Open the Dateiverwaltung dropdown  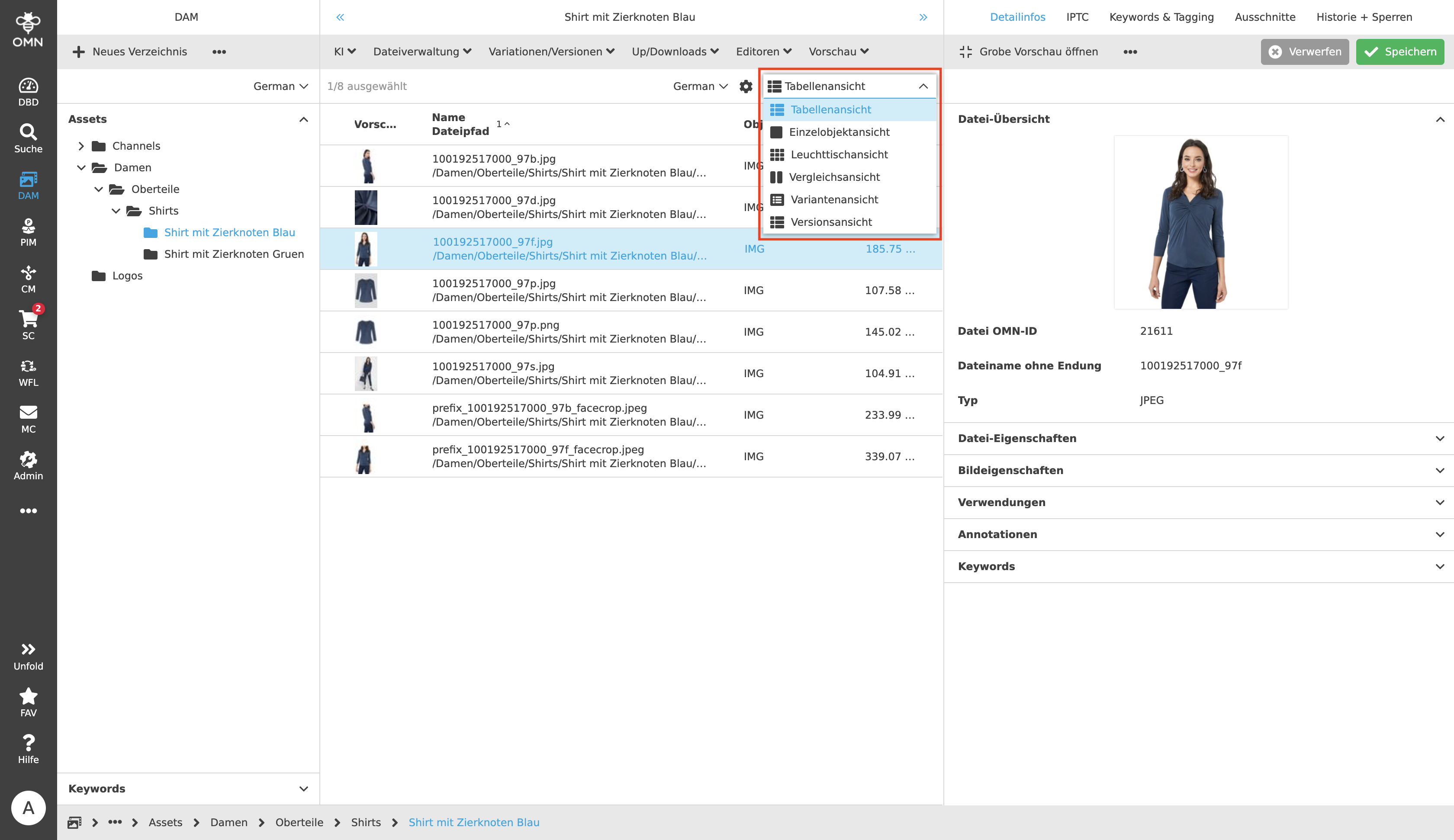pos(422,51)
